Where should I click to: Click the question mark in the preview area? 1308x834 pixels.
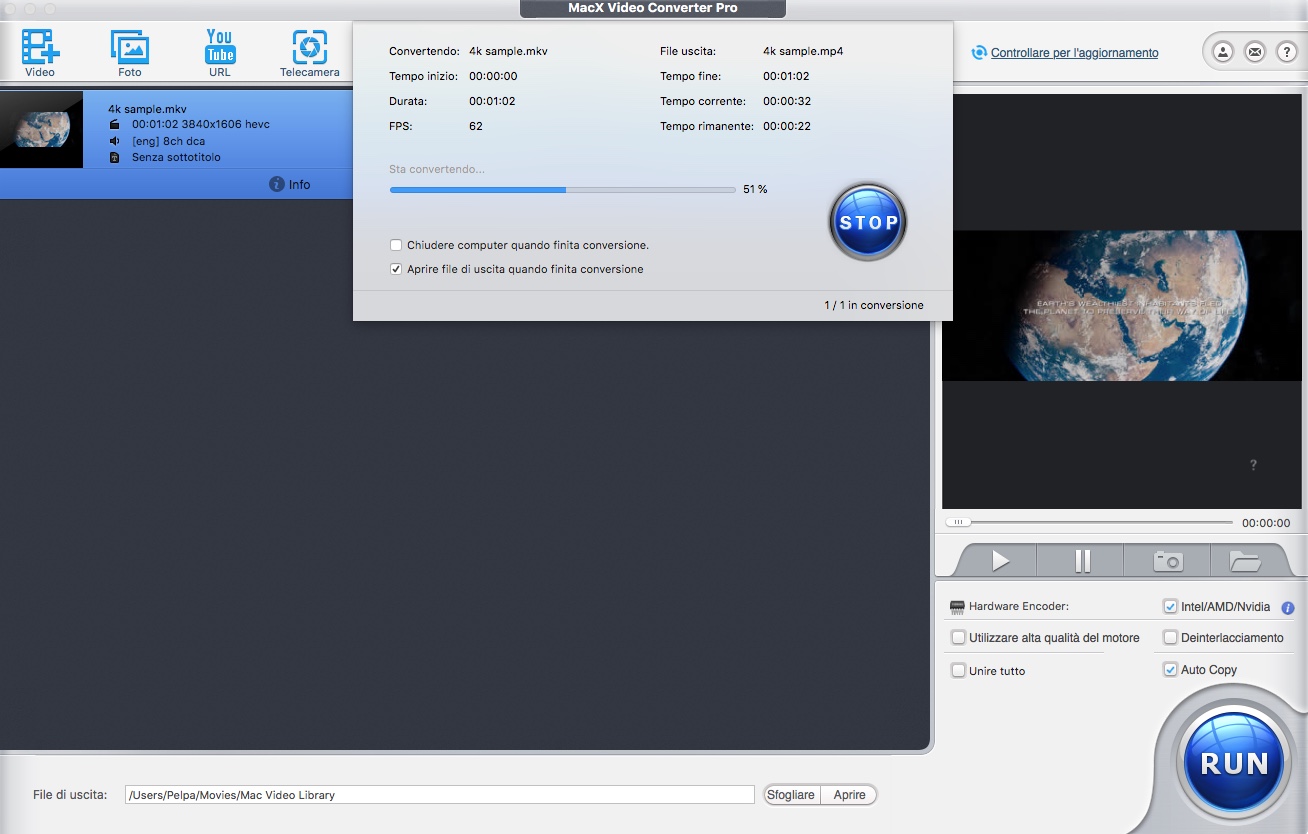(x=1253, y=465)
